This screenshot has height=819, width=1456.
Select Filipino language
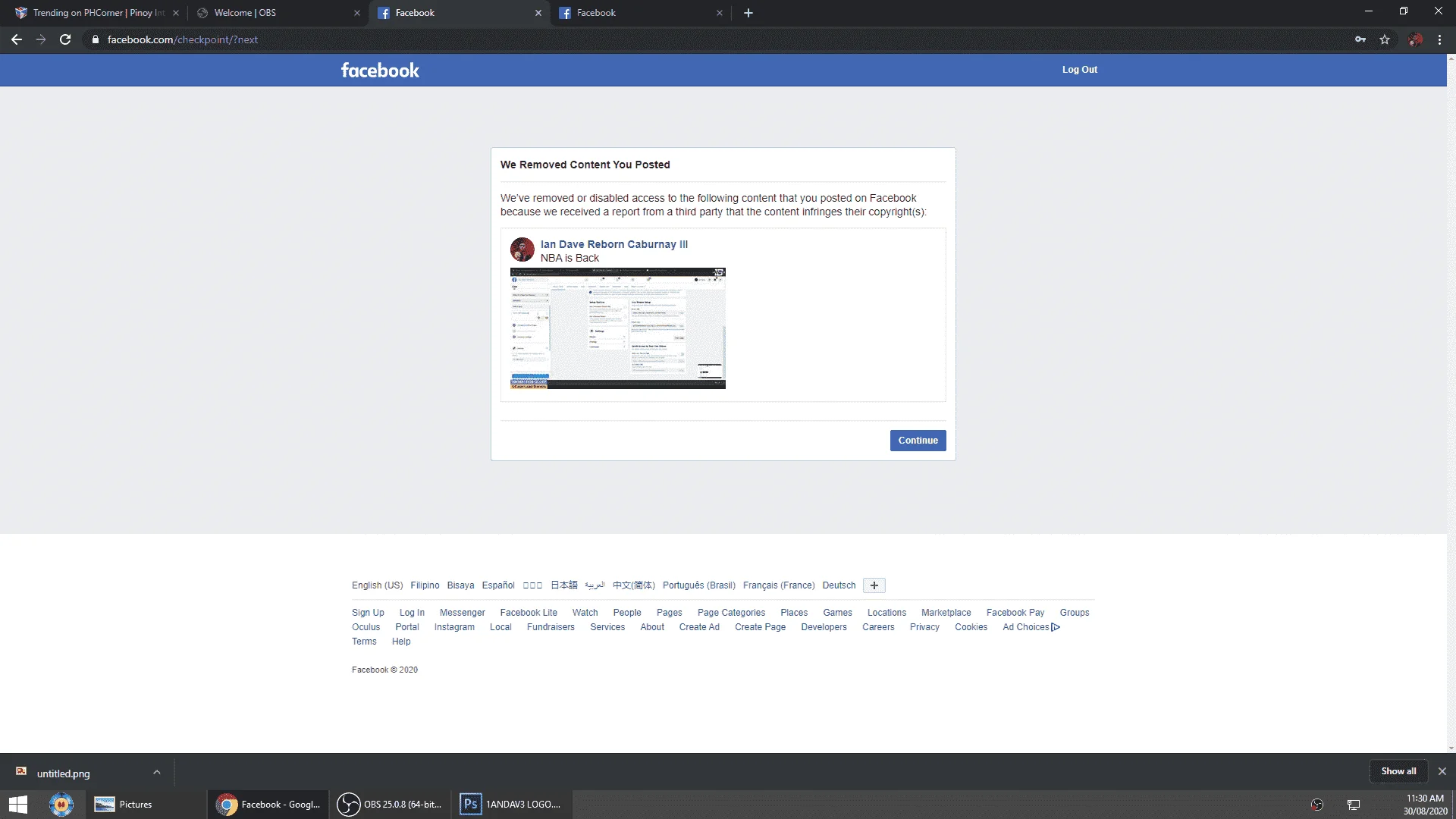pos(425,585)
